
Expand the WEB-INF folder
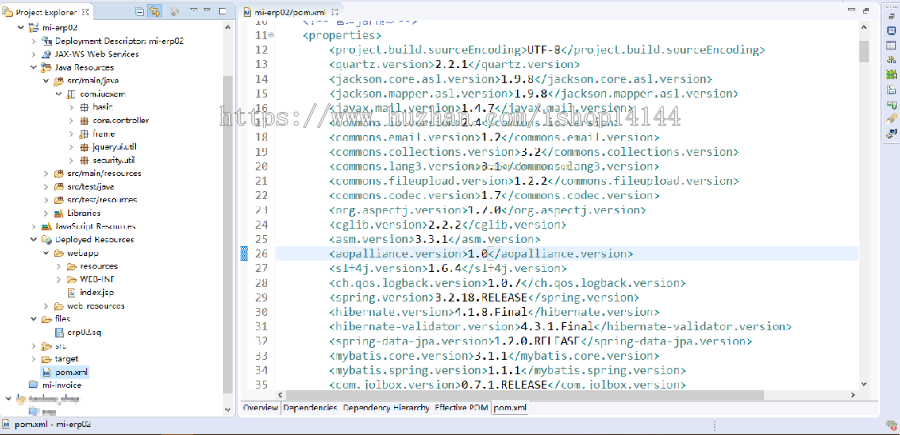[x=59, y=279]
